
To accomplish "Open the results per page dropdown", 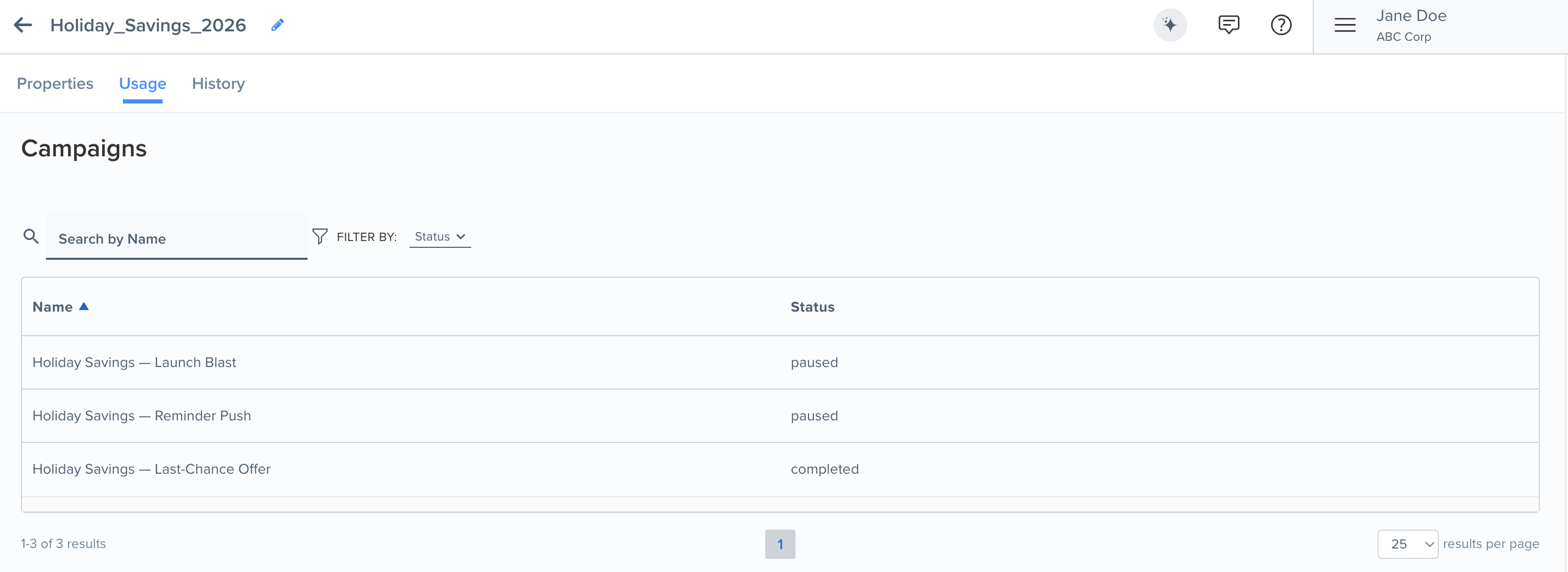I will (x=1407, y=544).
